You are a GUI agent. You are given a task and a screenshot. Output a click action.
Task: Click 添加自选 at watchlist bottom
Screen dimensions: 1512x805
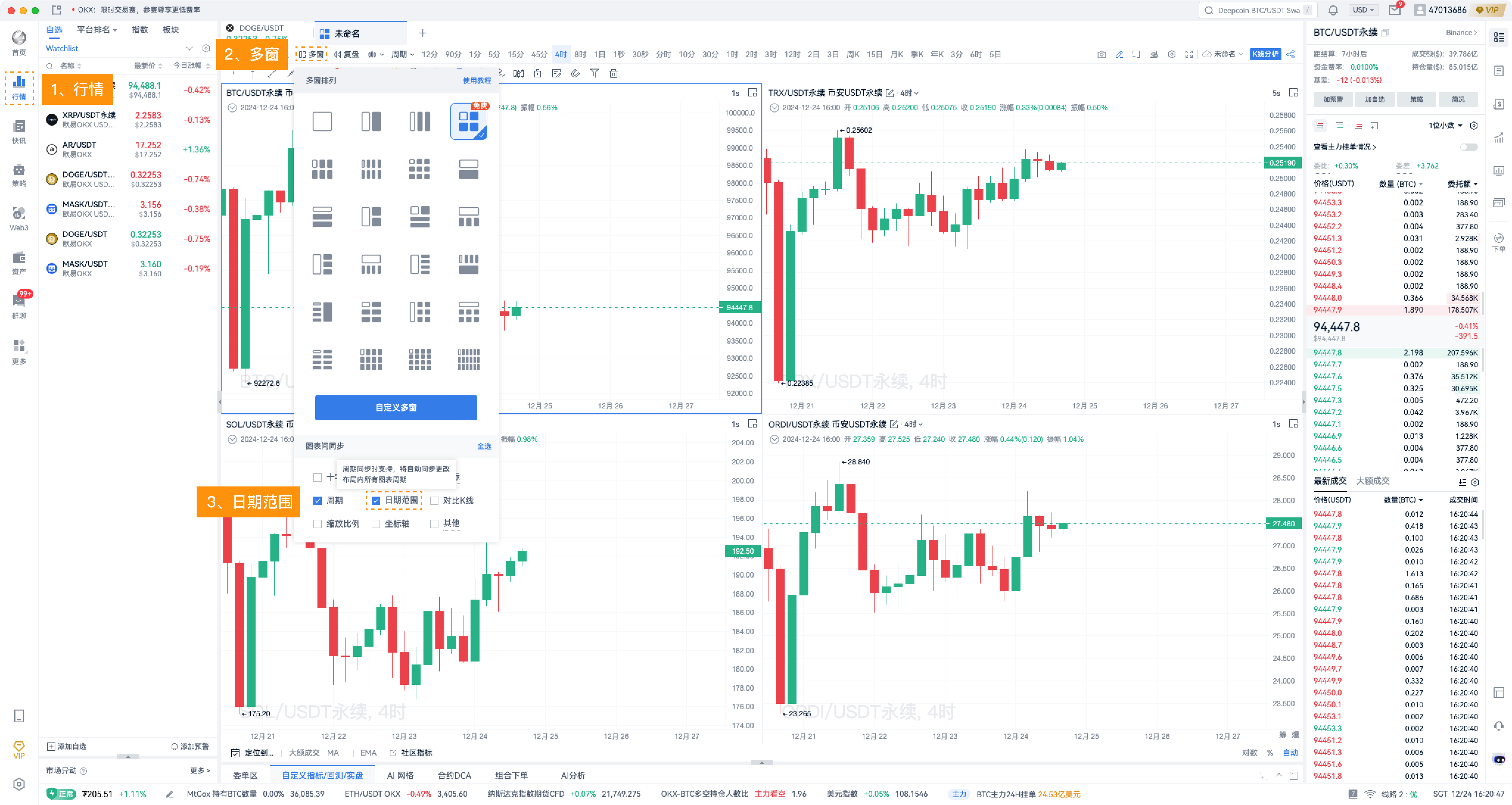click(66, 747)
